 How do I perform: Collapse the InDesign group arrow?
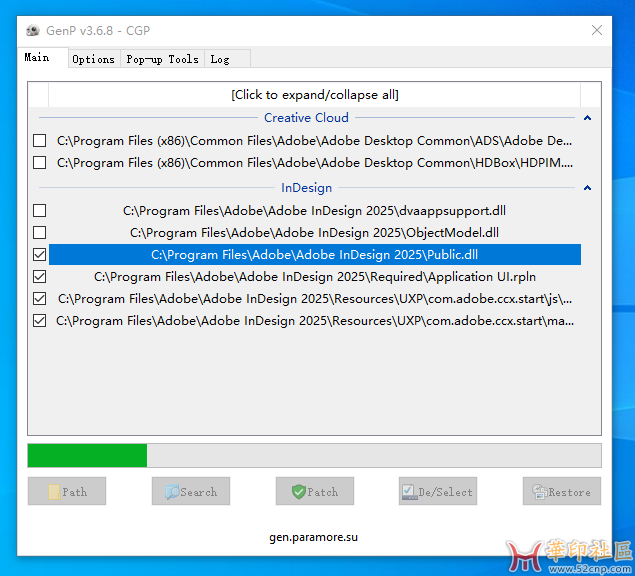point(587,188)
